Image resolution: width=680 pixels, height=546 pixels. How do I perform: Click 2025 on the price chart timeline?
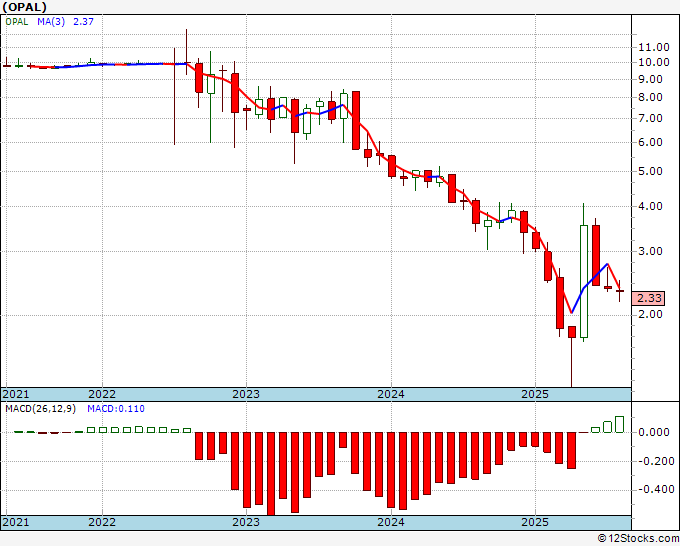[535, 394]
